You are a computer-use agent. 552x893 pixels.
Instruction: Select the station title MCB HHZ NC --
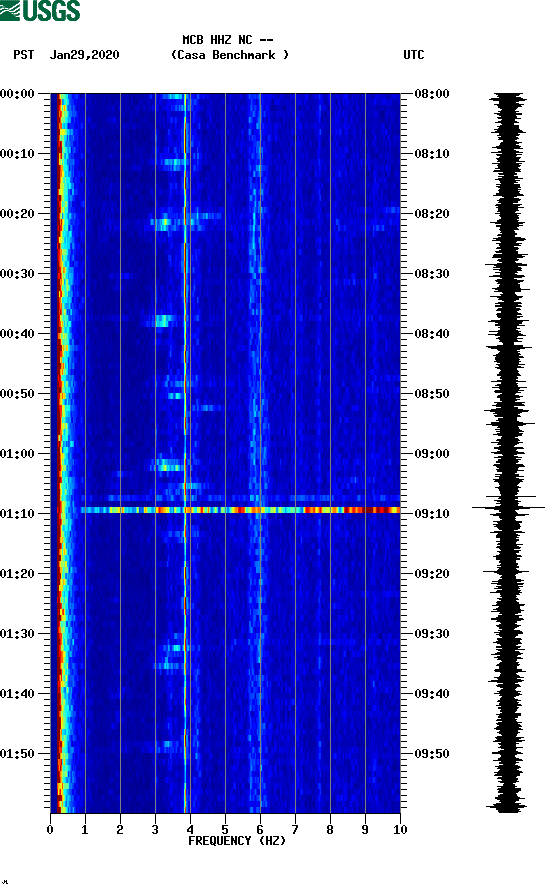point(228,40)
